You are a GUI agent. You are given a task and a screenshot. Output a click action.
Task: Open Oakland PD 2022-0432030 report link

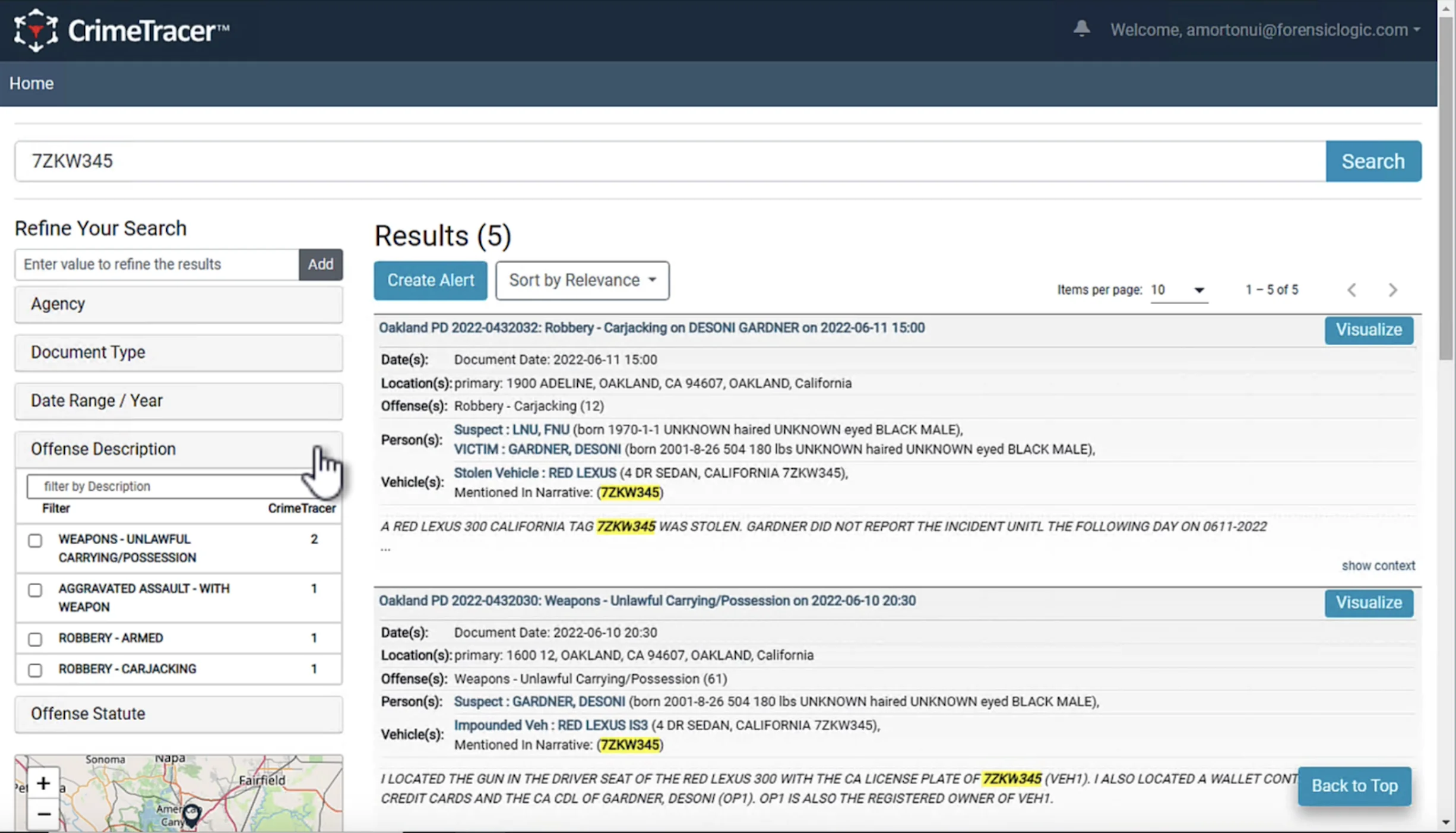pos(647,601)
